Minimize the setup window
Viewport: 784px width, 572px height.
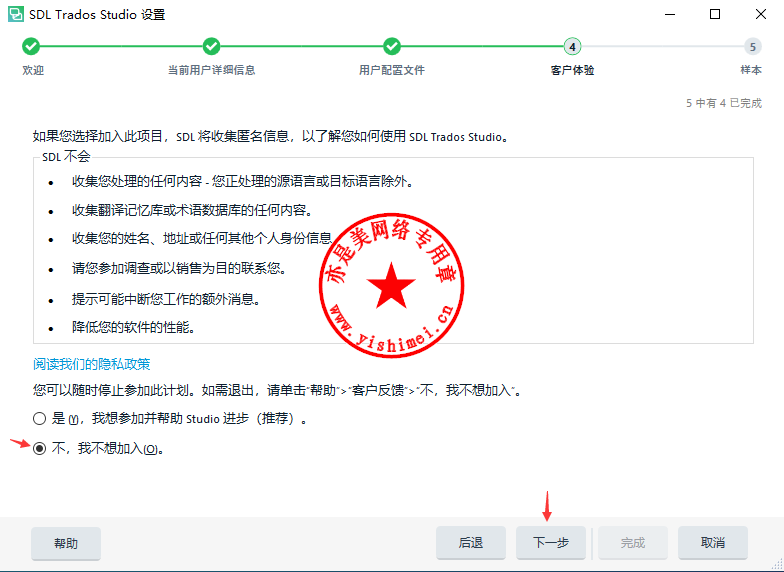click(x=670, y=14)
